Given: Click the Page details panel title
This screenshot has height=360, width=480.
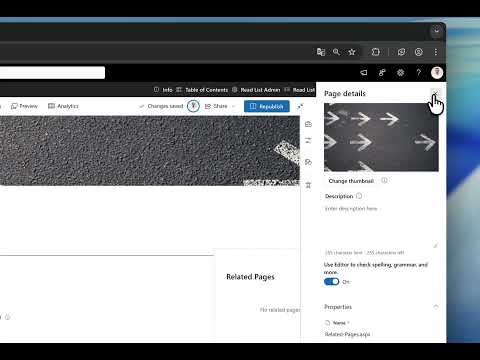Looking at the screenshot, I should [345, 93].
